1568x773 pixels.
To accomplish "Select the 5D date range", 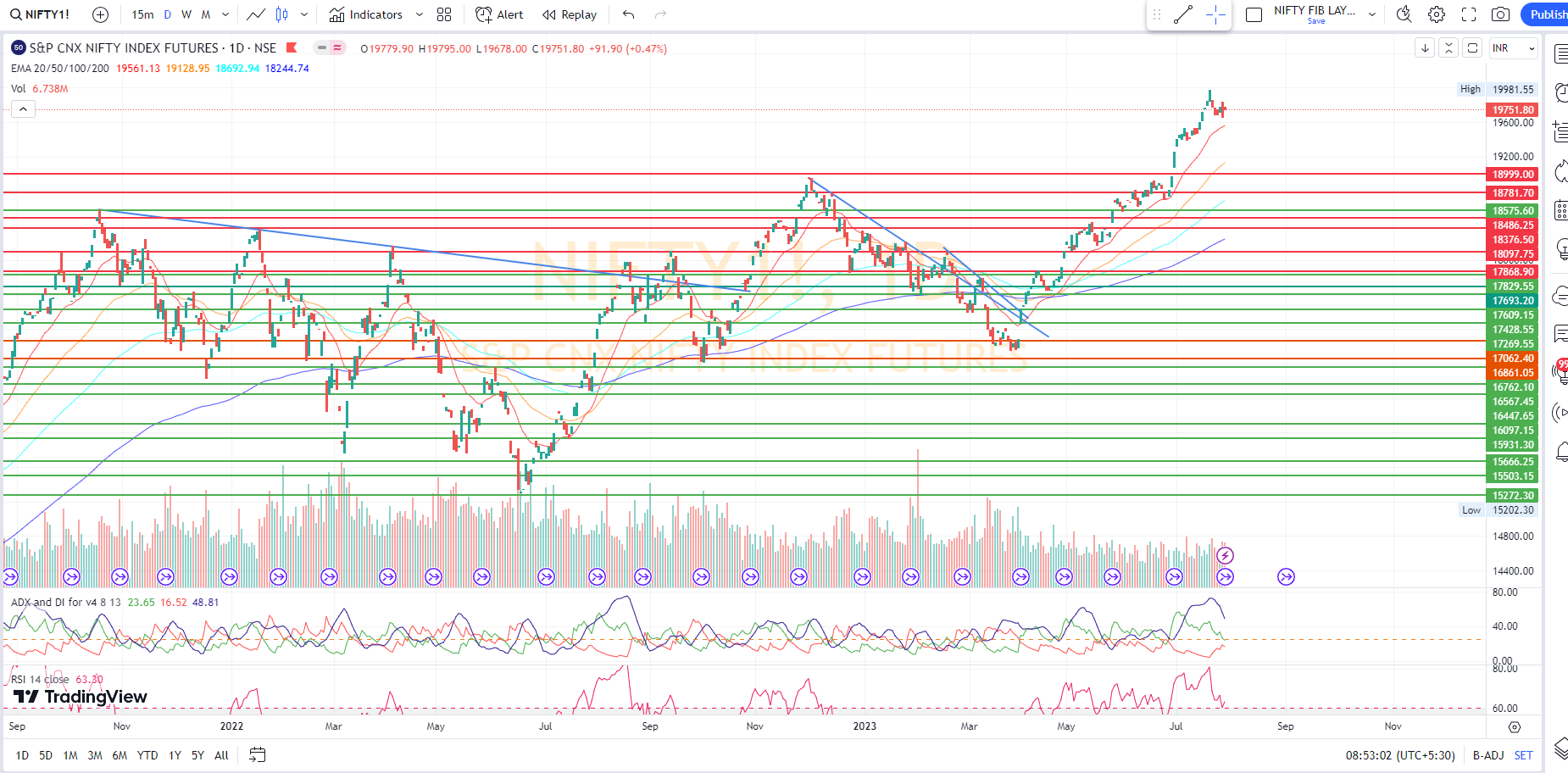I will (46, 755).
